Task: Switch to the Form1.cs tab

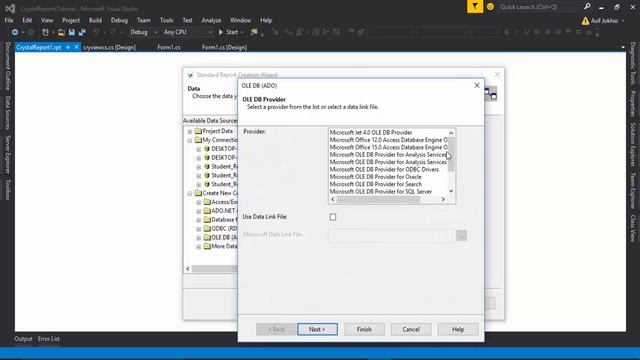Action: pyautogui.click(x=169, y=47)
